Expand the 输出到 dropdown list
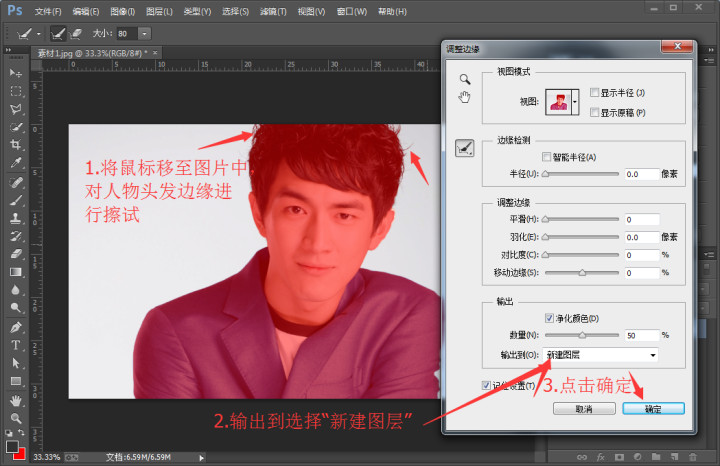This screenshot has width=720, height=466. [x=653, y=355]
